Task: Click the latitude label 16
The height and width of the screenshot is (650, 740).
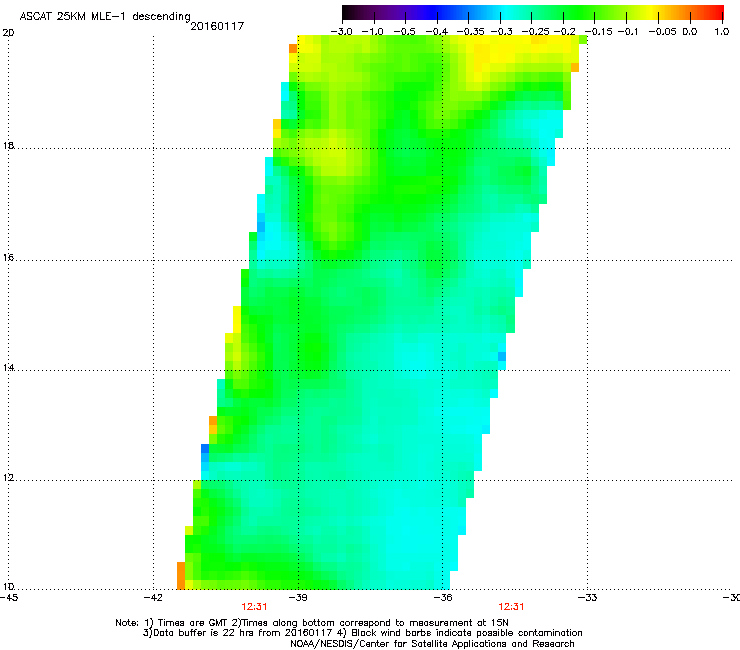Action: point(8,258)
